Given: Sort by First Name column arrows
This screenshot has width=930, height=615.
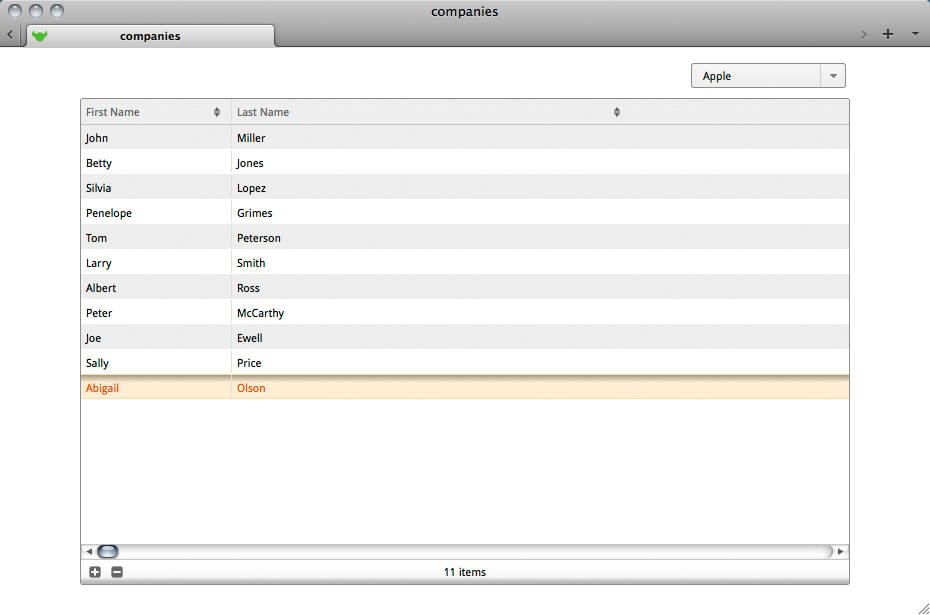Looking at the screenshot, I should (x=217, y=112).
